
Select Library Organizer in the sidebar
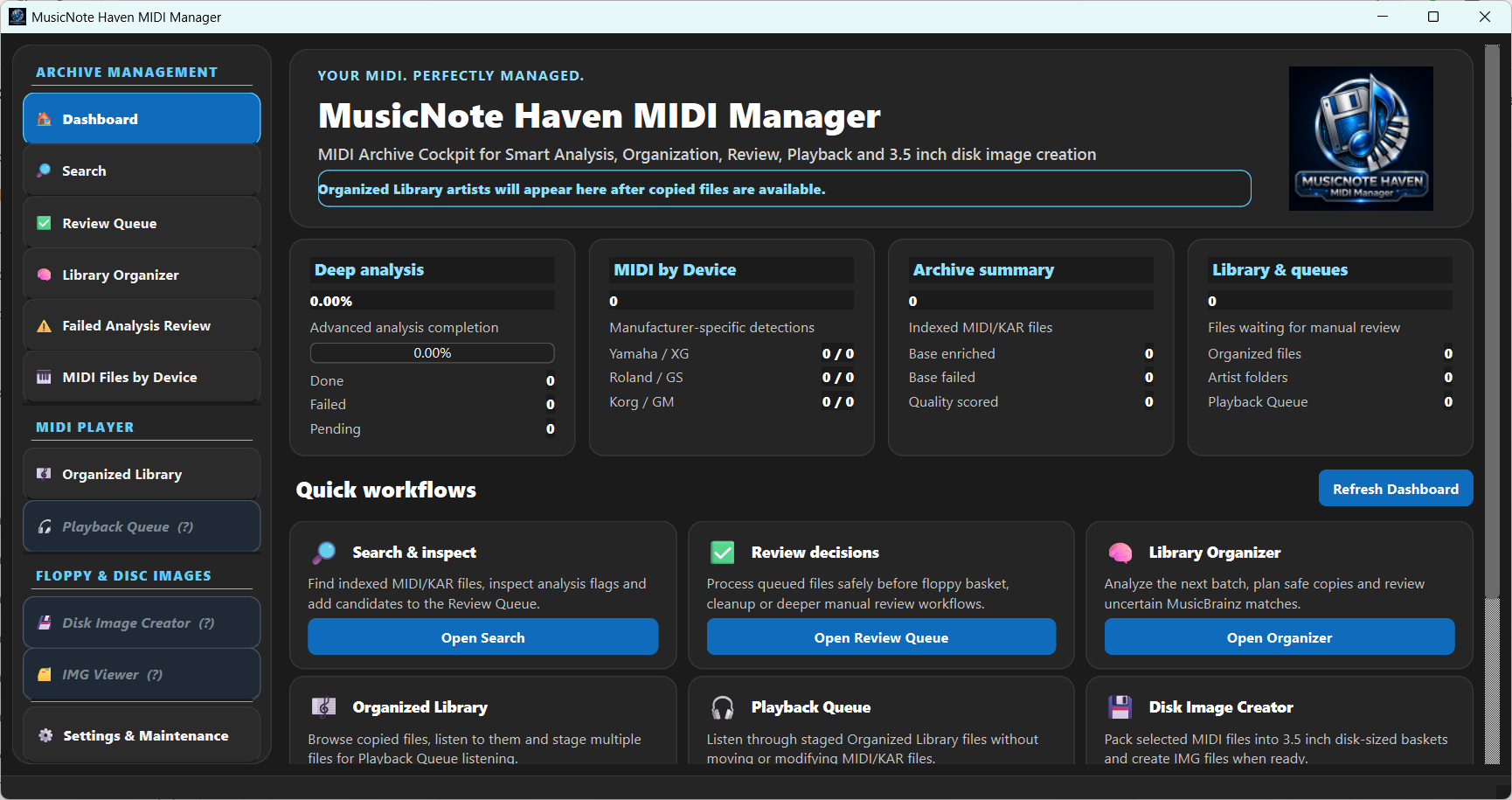pyautogui.click(x=142, y=275)
